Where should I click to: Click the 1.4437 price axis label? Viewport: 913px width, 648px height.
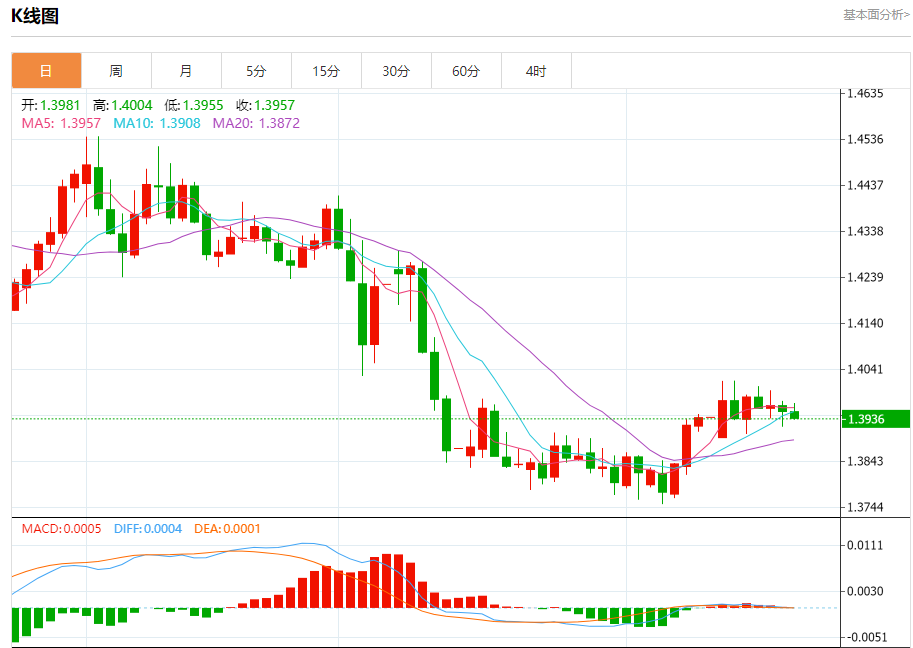pos(865,185)
